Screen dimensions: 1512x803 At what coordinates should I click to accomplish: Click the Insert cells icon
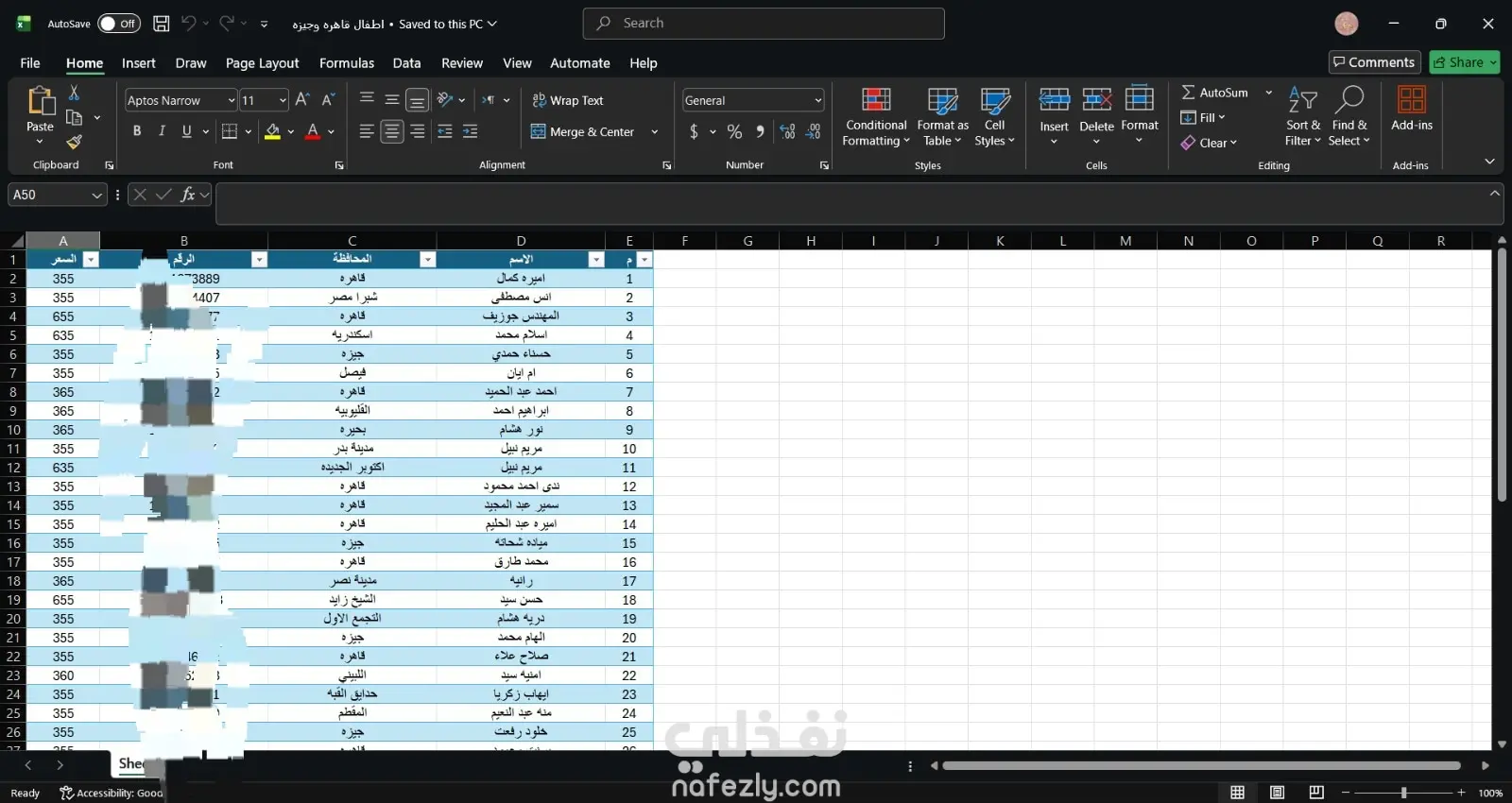[1054, 99]
